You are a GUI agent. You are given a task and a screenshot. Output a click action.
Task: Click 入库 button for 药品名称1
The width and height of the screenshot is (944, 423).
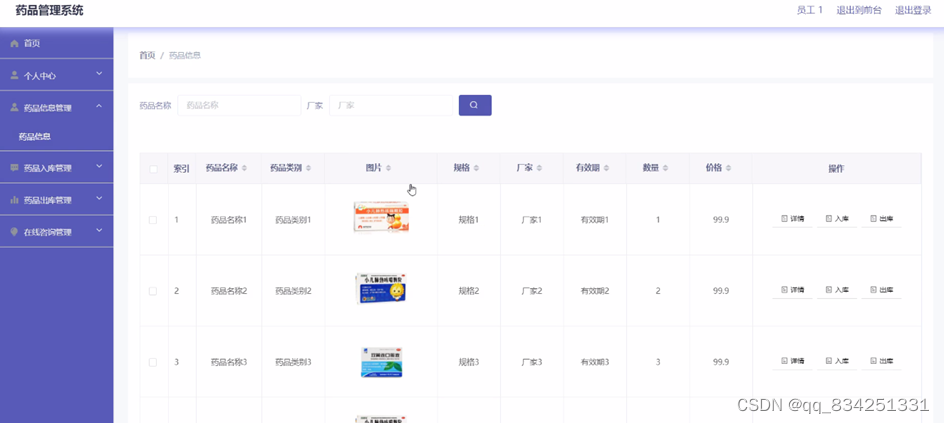(x=837, y=219)
